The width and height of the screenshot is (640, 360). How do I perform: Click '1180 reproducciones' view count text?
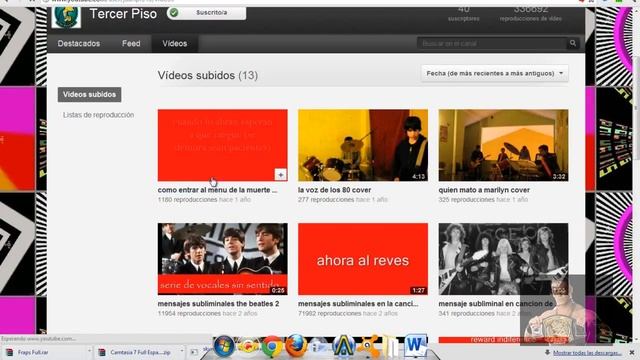pyautogui.click(x=187, y=200)
